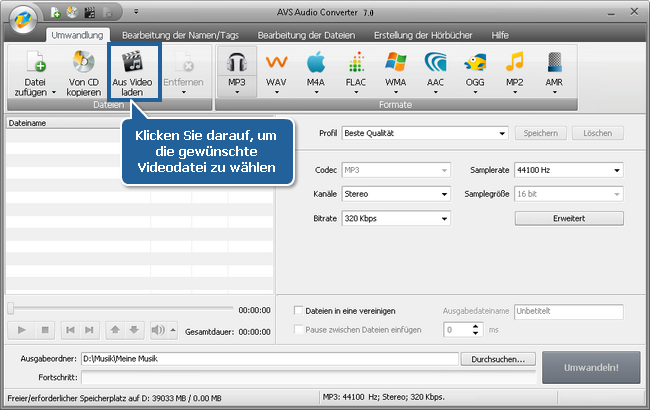The height and width of the screenshot is (410, 650).
Task: Expand the Bitrate 320 Kbps dropdown
Action: tap(396, 218)
